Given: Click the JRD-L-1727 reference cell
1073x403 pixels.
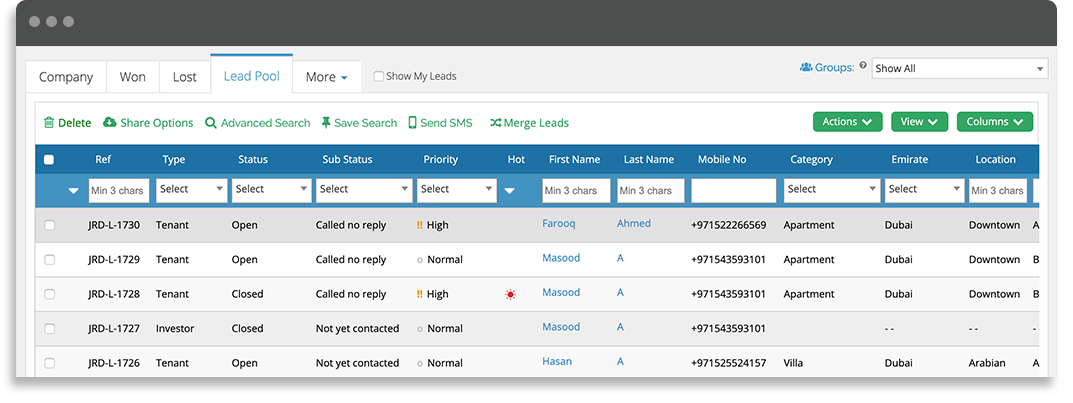Looking at the screenshot, I should tap(114, 328).
